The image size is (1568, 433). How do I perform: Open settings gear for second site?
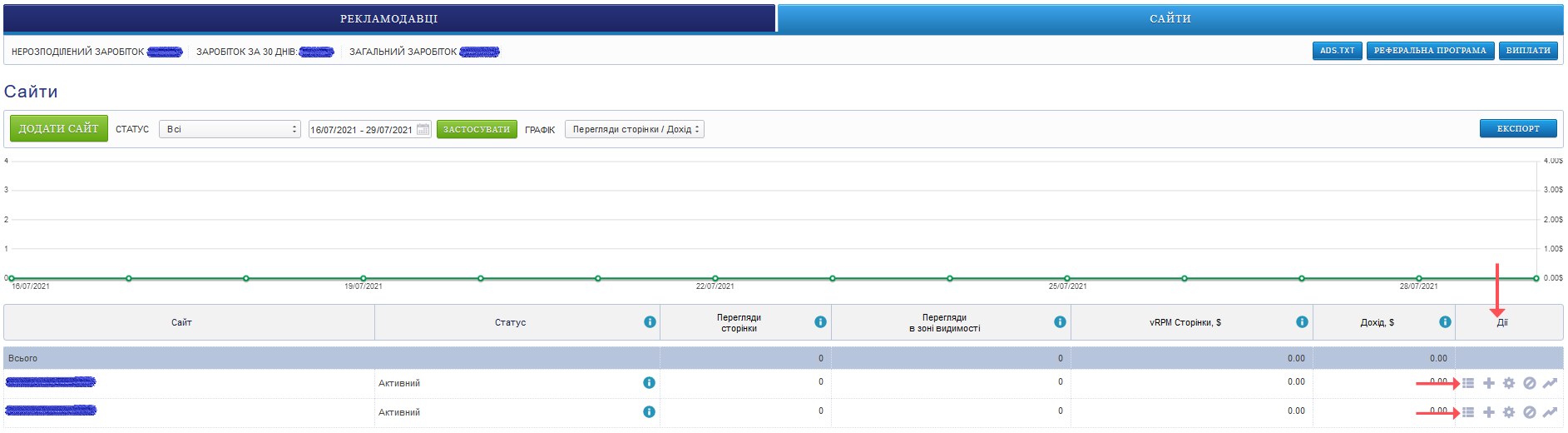tap(1509, 412)
